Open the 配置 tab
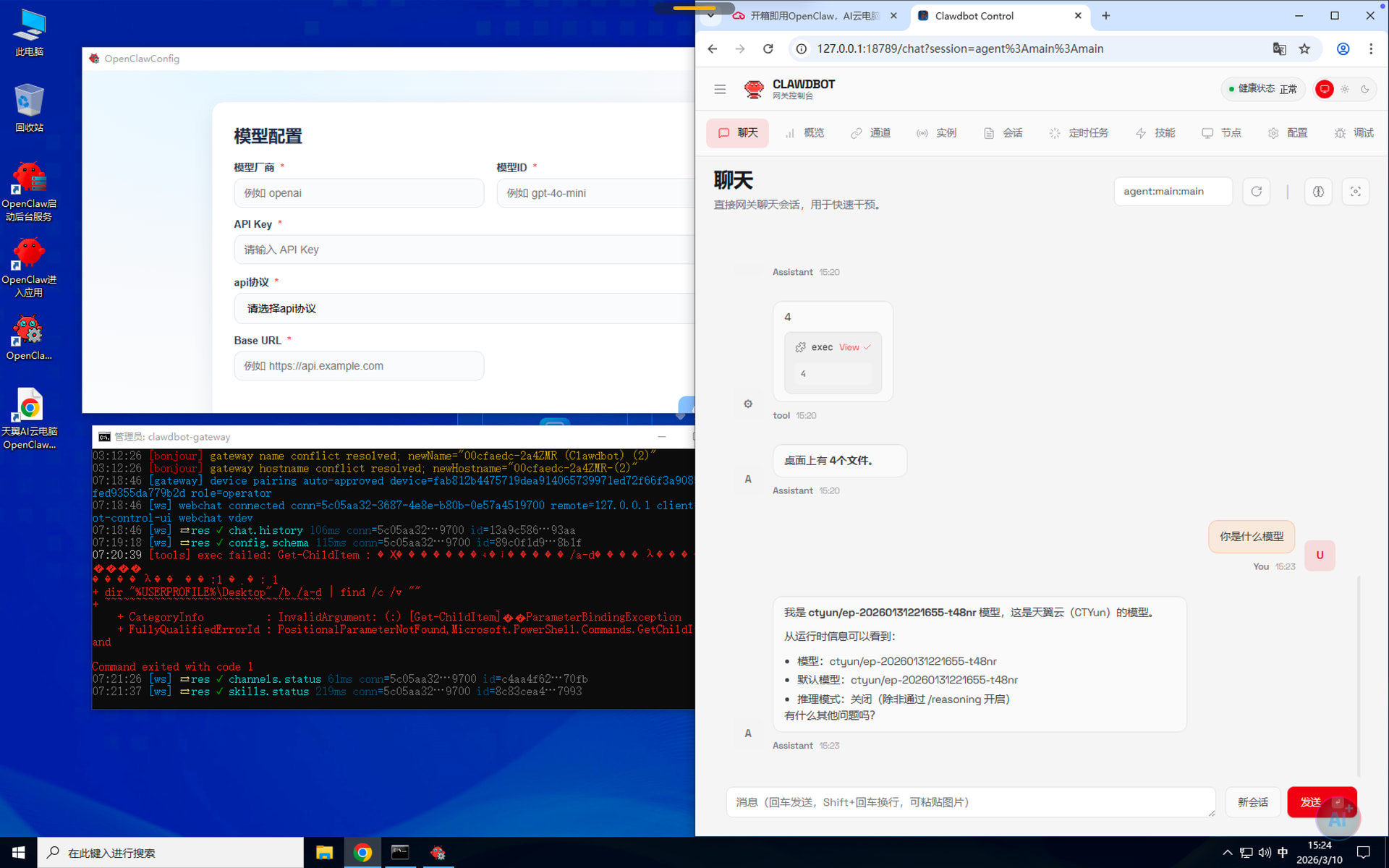 (x=1288, y=133)
